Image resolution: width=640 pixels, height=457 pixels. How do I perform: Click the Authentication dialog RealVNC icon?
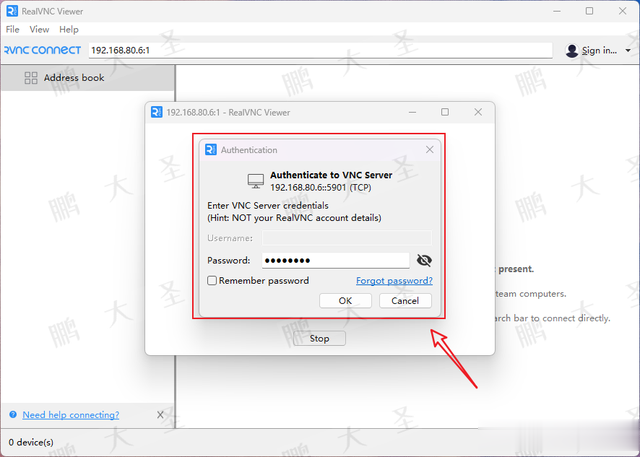(x=211, y=150)
